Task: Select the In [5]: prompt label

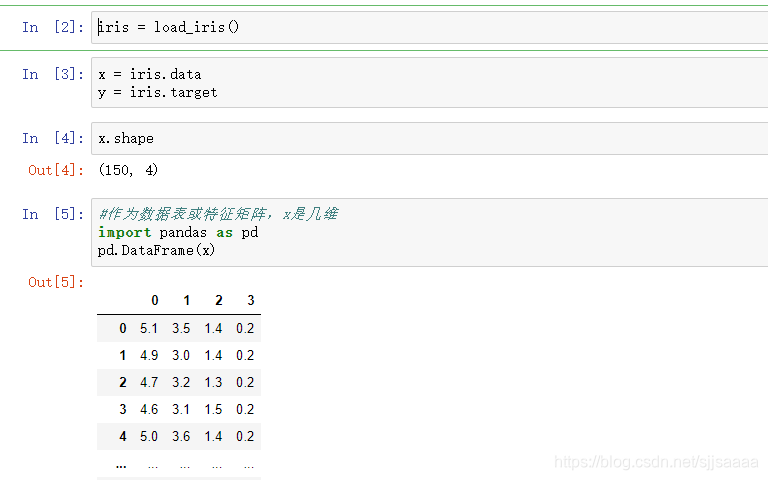Action: [53, 215]
